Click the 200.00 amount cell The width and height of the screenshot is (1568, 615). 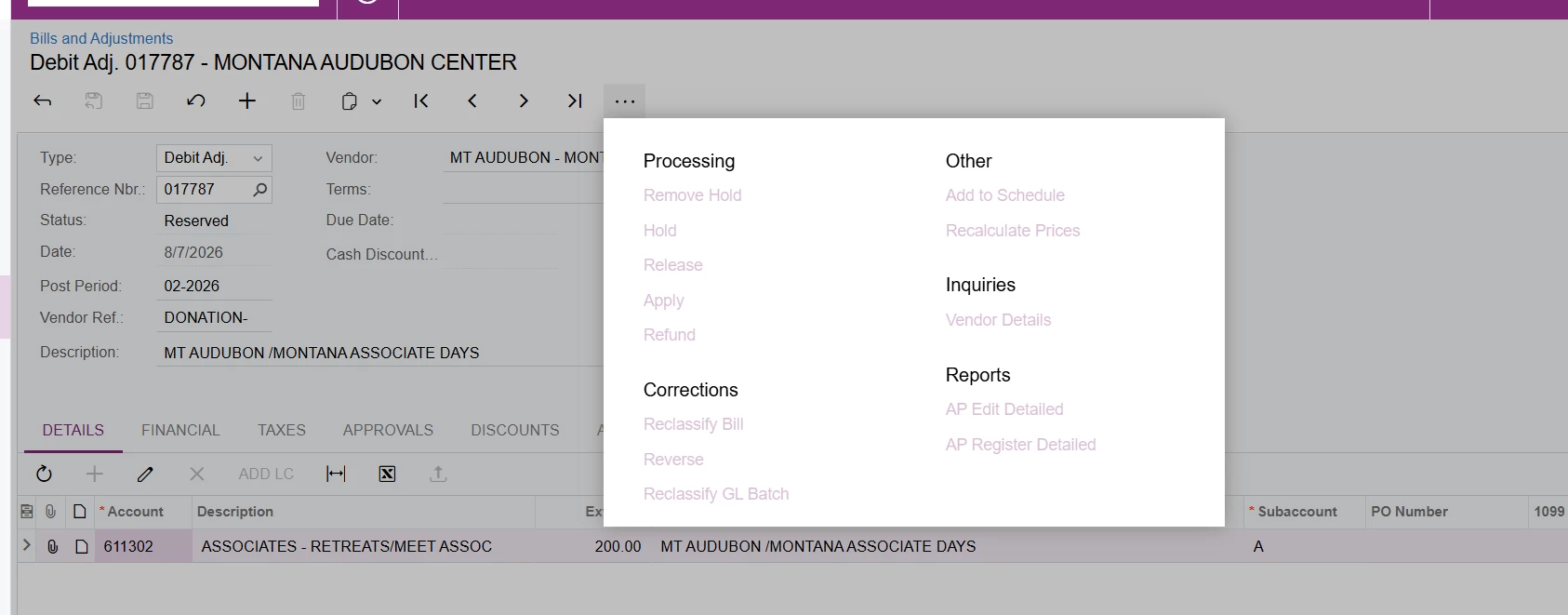coord(618,546)
